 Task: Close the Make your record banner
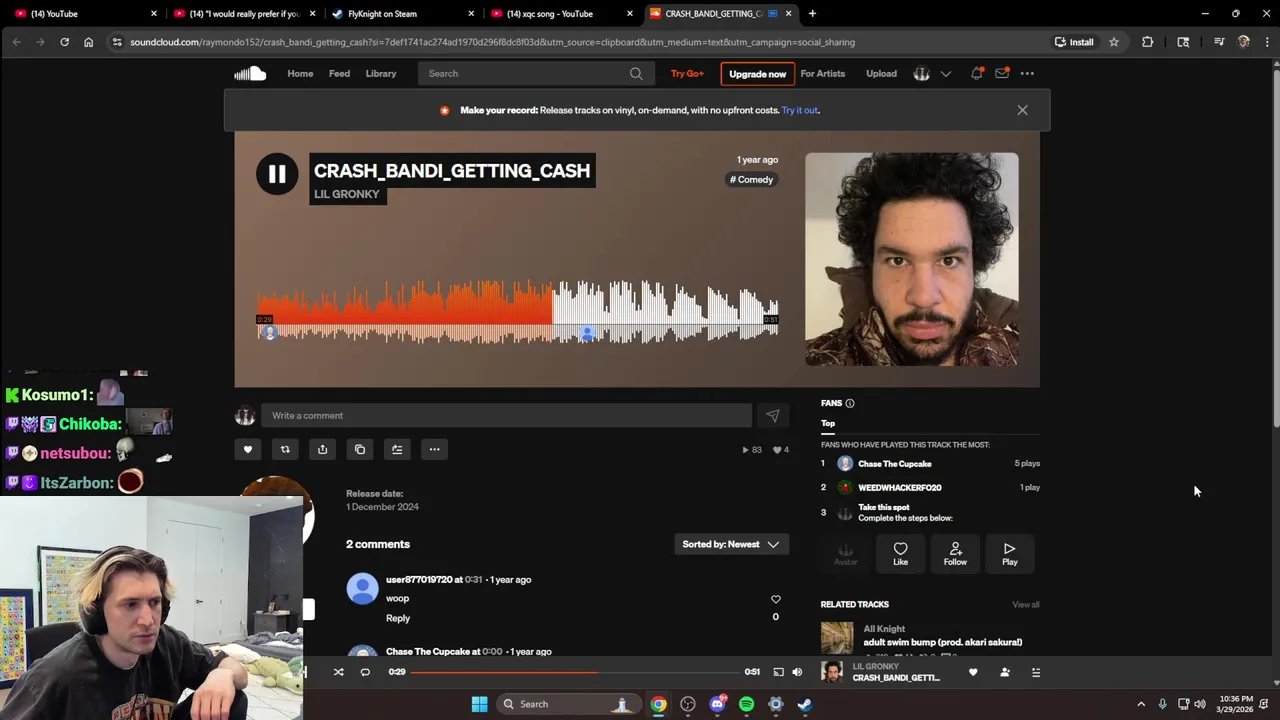(x=1022, y=110)
